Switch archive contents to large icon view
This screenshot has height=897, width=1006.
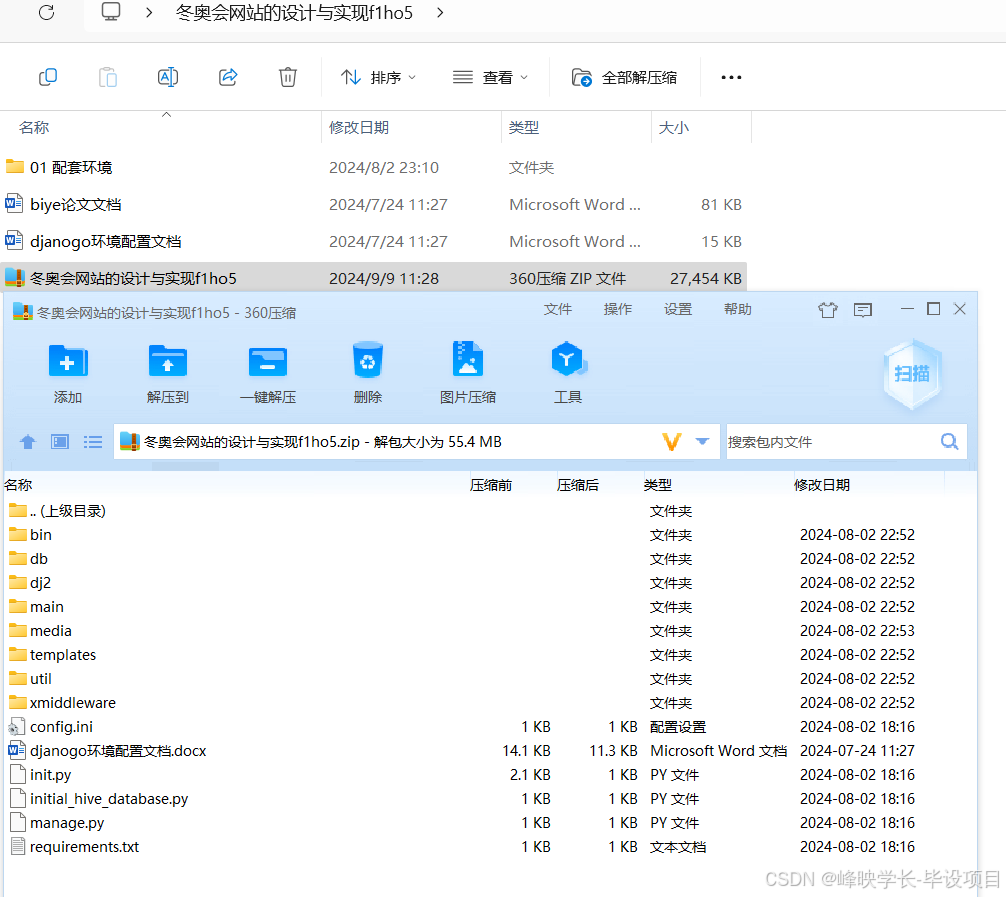point(59,441)
